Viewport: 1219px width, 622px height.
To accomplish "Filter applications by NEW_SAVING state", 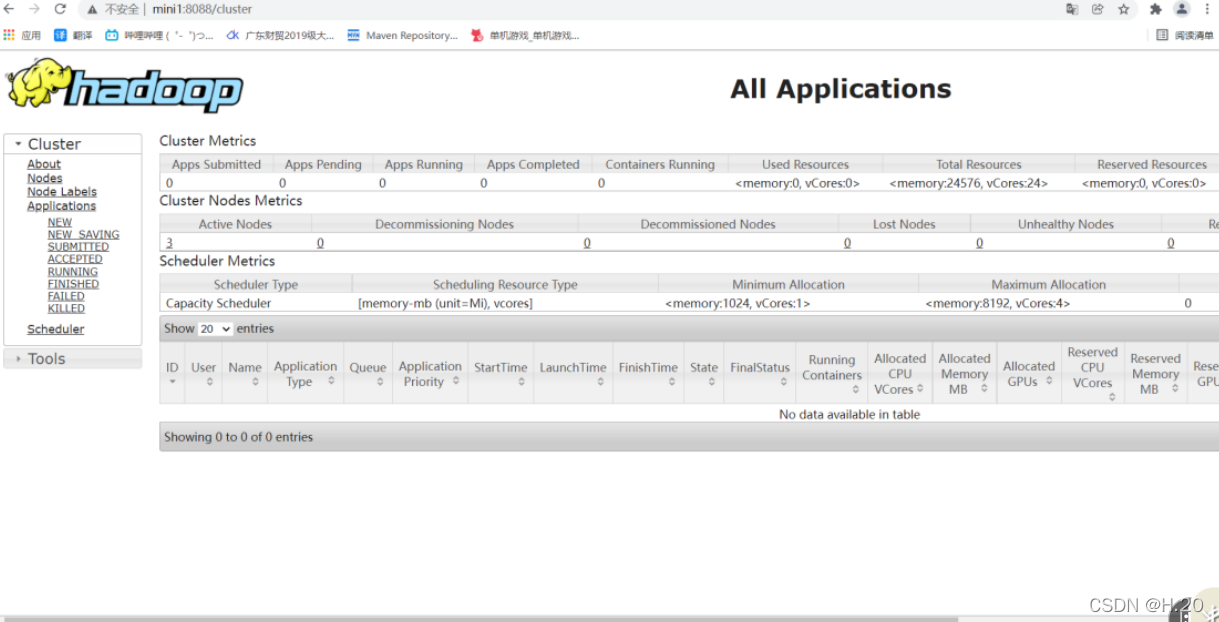I will click(84, 234).
